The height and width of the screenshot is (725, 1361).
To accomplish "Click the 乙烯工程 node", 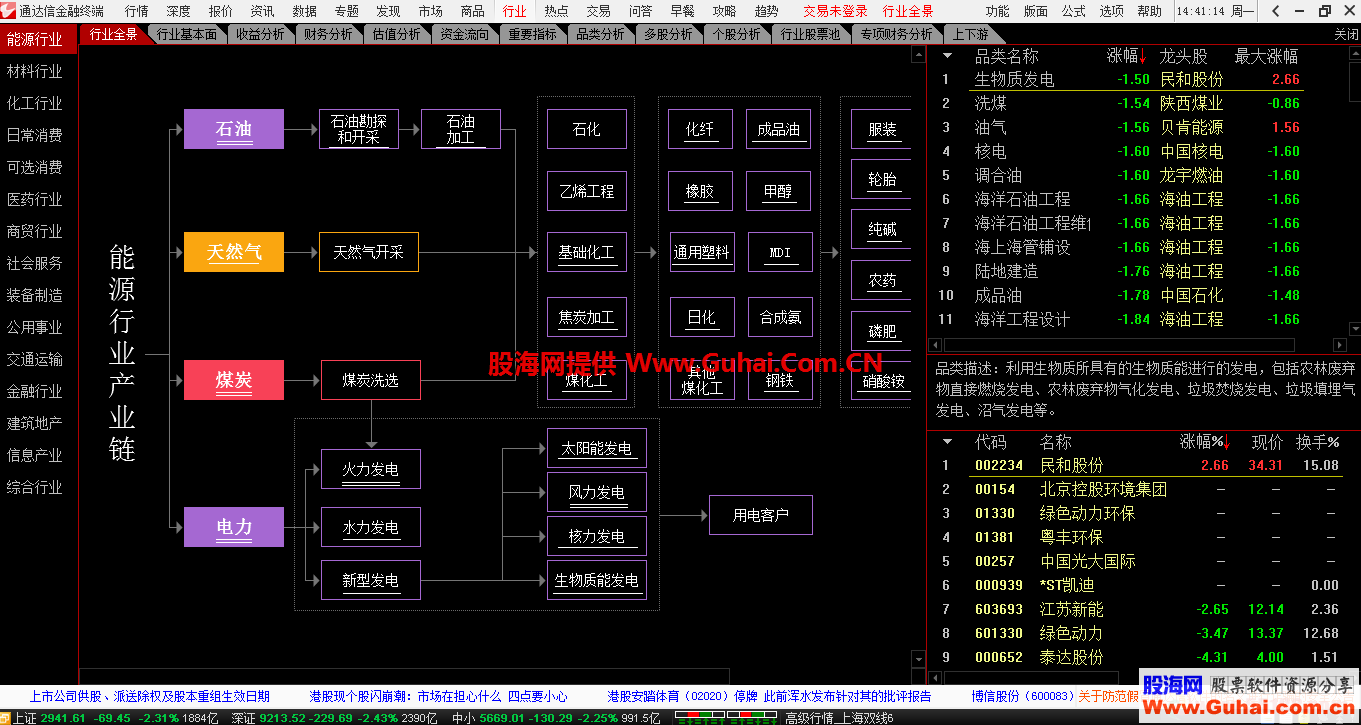I will click(x=587, y=191).
